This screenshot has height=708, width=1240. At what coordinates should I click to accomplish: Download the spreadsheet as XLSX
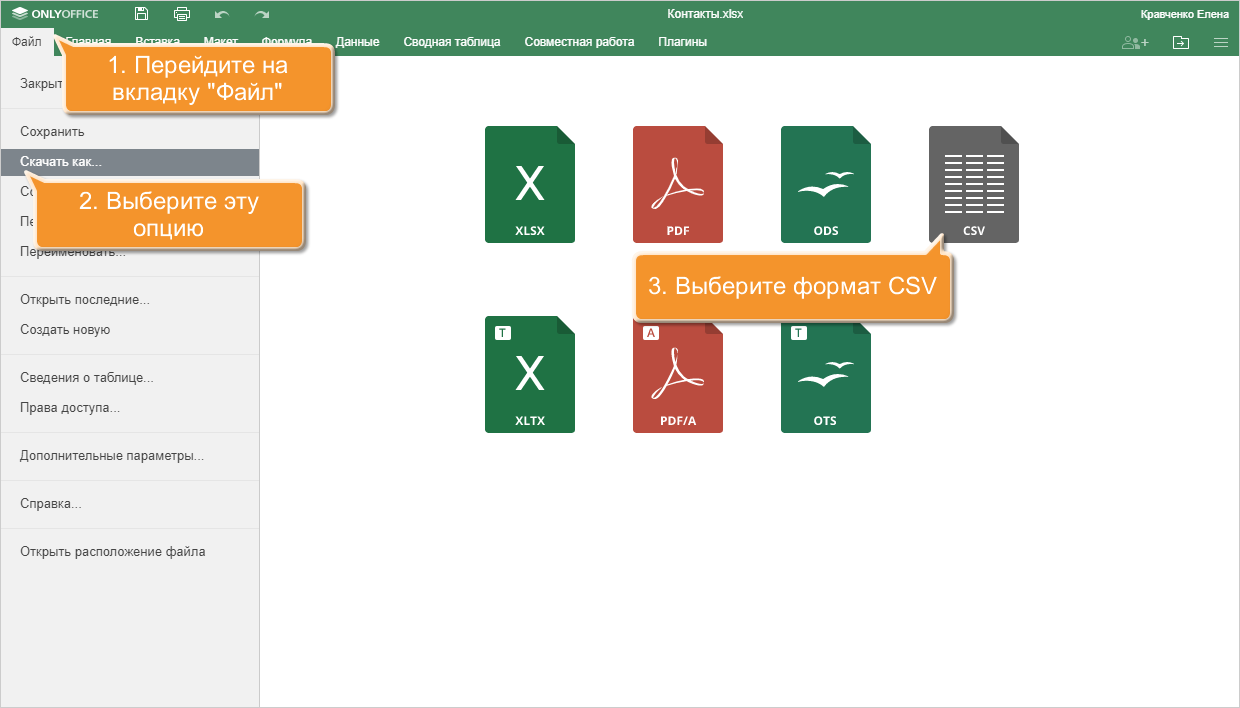tap(530, 184)
